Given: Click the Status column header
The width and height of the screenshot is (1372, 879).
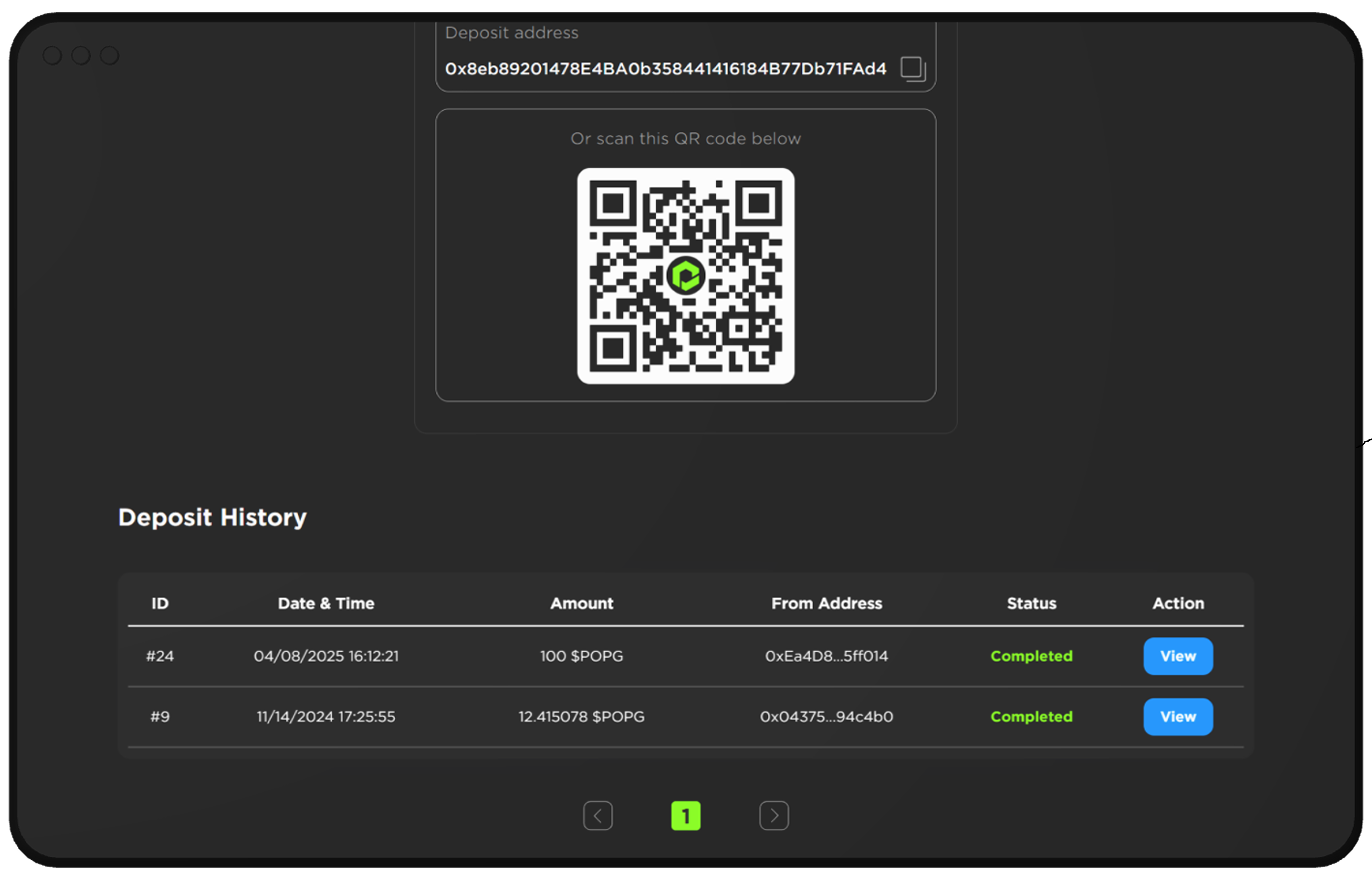Looking at the screenshot, I should coord(1031,603).
